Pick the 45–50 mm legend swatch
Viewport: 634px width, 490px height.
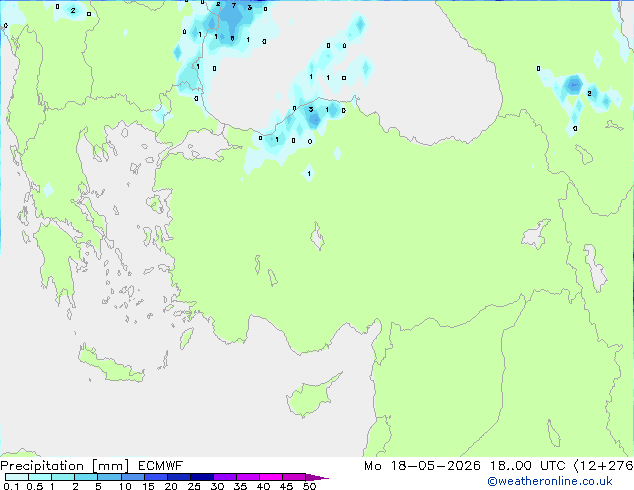(294, 477)
